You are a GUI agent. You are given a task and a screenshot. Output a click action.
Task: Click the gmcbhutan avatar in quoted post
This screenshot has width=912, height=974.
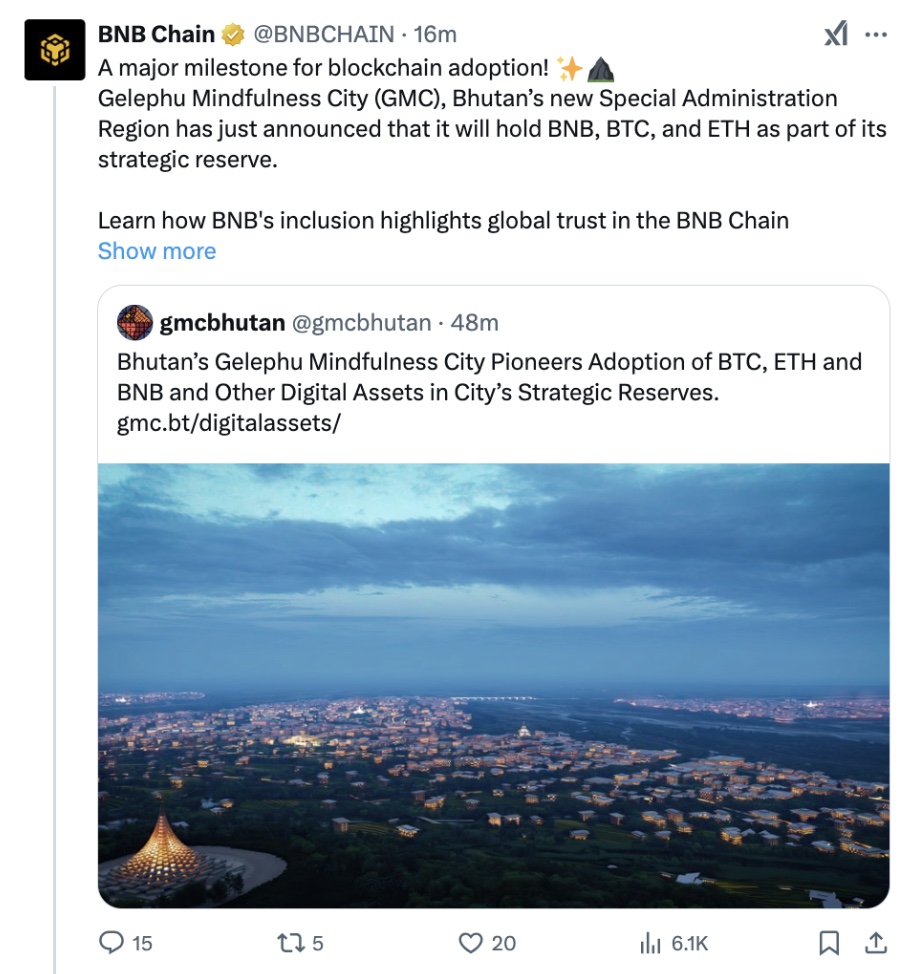pyautogui.click(x=135, y=323)
